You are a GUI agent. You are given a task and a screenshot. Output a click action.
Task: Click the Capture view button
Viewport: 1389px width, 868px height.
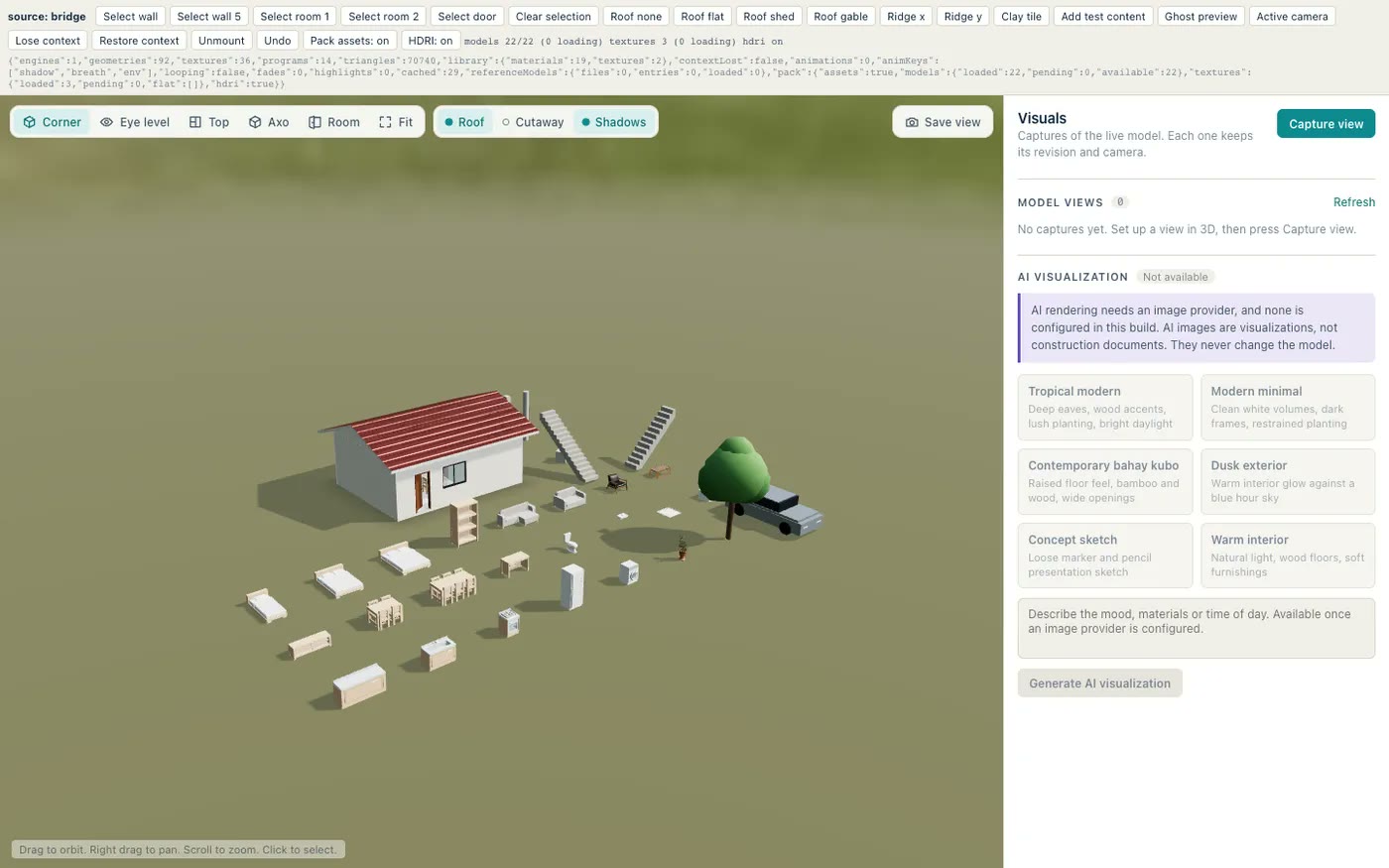pos(1326,124)
